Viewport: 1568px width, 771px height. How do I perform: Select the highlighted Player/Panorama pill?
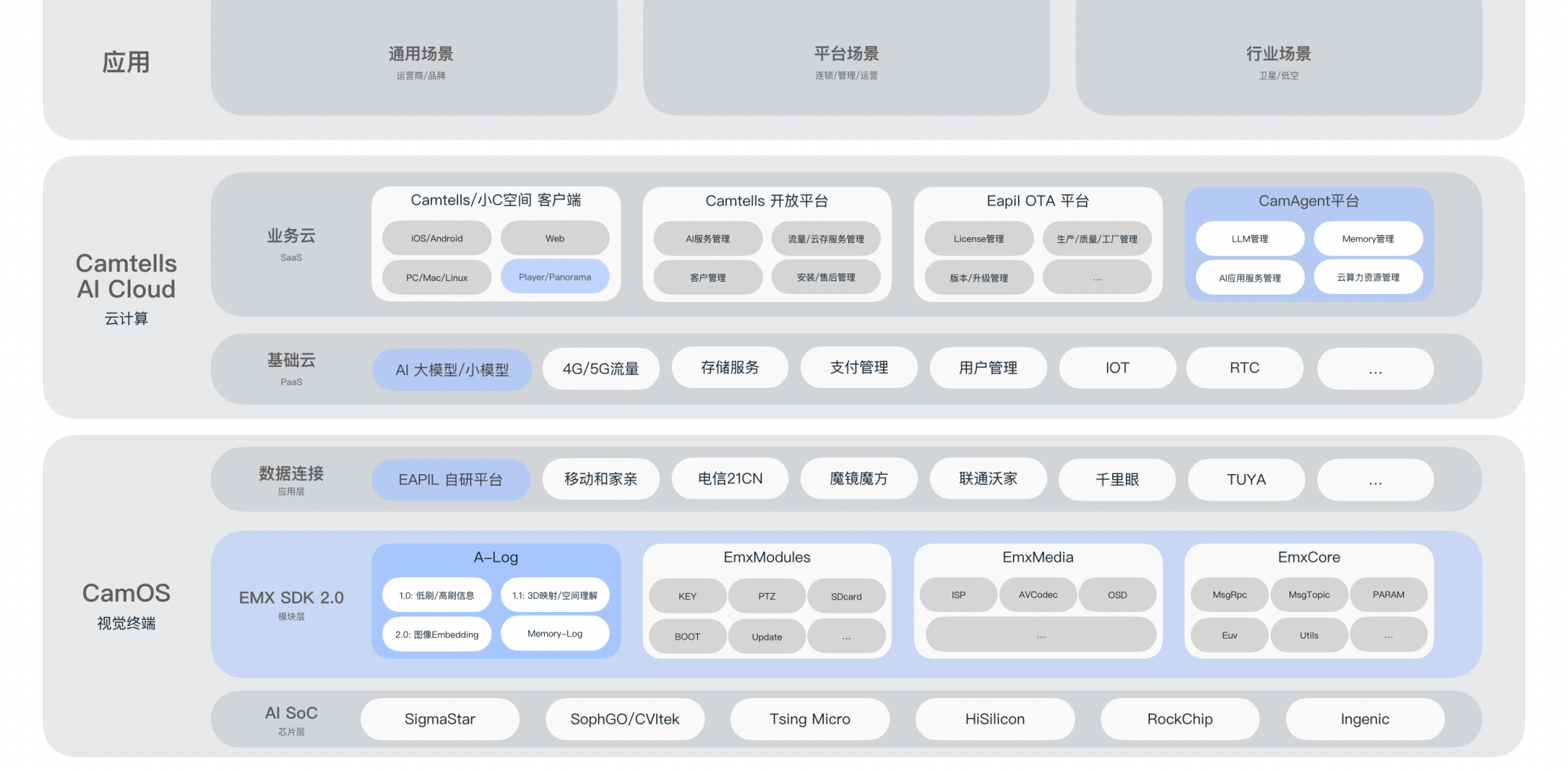click(555, 277)
